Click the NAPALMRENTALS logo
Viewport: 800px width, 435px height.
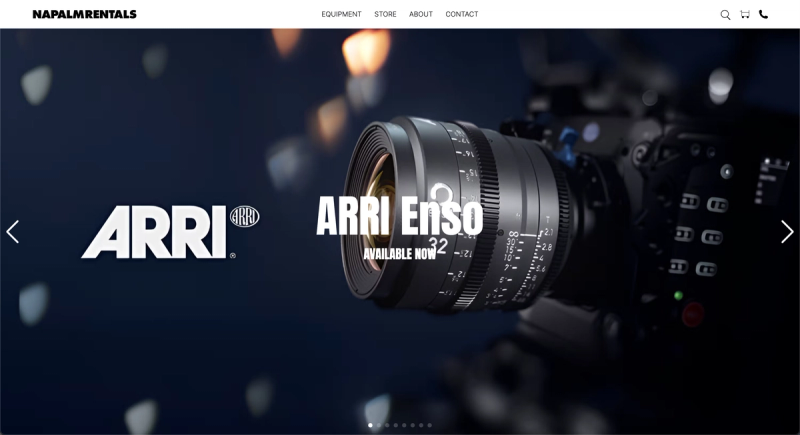click(85, 14)
